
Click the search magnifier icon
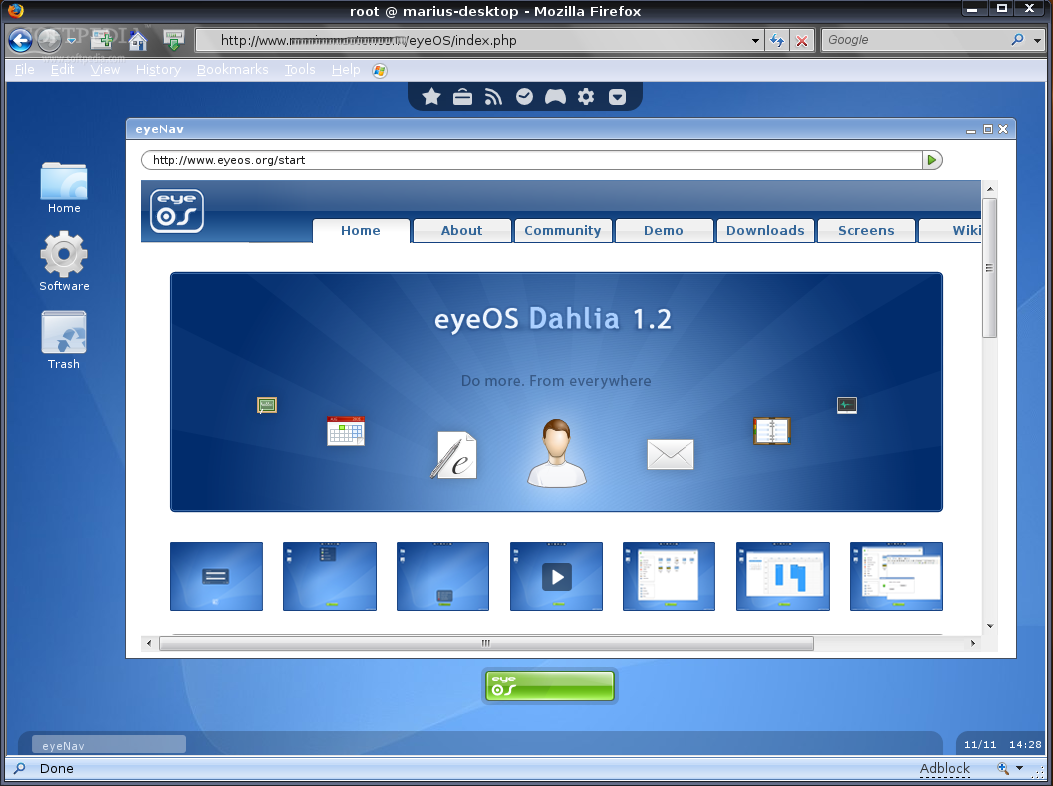(x=1018, y=40)
